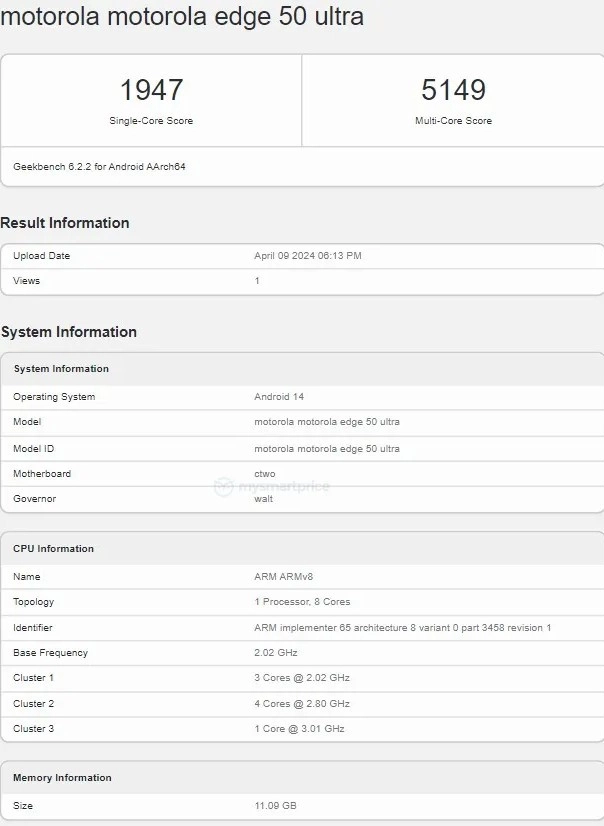Screen dimensions: 604x826
Task: Click the 'Governor' label
Action: click(35, 498)
